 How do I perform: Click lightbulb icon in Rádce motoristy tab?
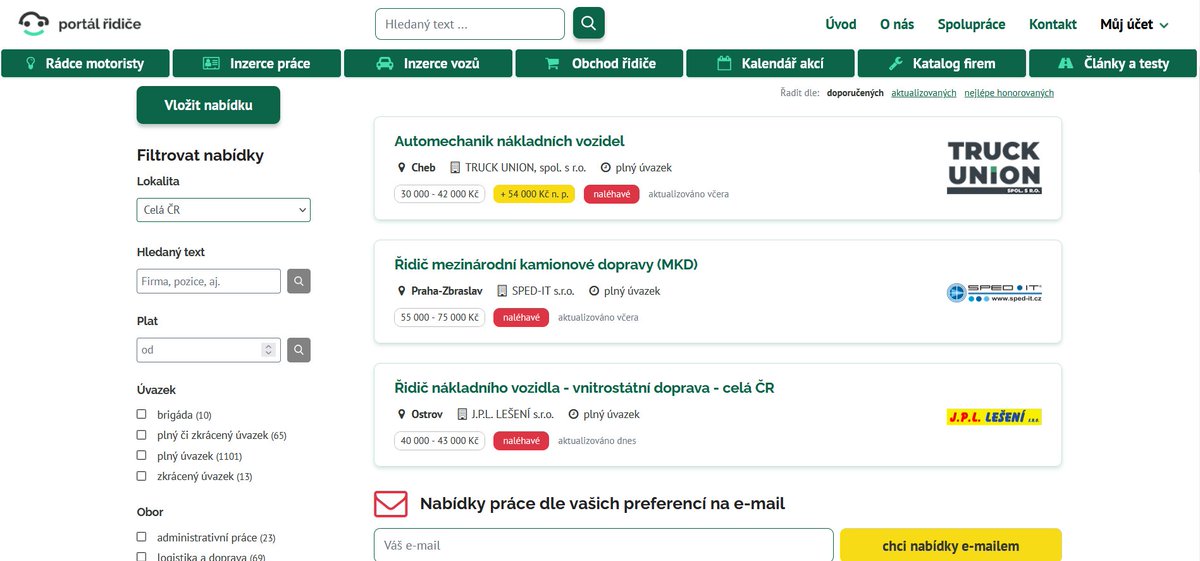point(31,63)
